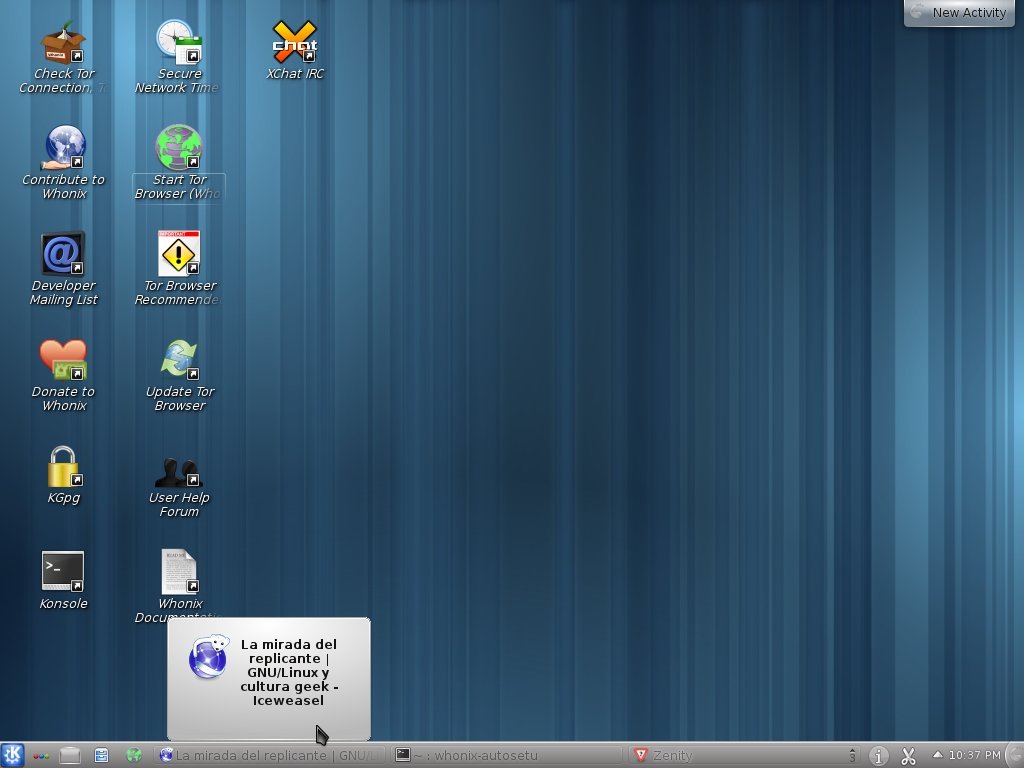This screenshot has width=1024, height=768.
Task: Open the Whonix Documentation file icon
Action: pyautogui.click(x=179, y=571)
